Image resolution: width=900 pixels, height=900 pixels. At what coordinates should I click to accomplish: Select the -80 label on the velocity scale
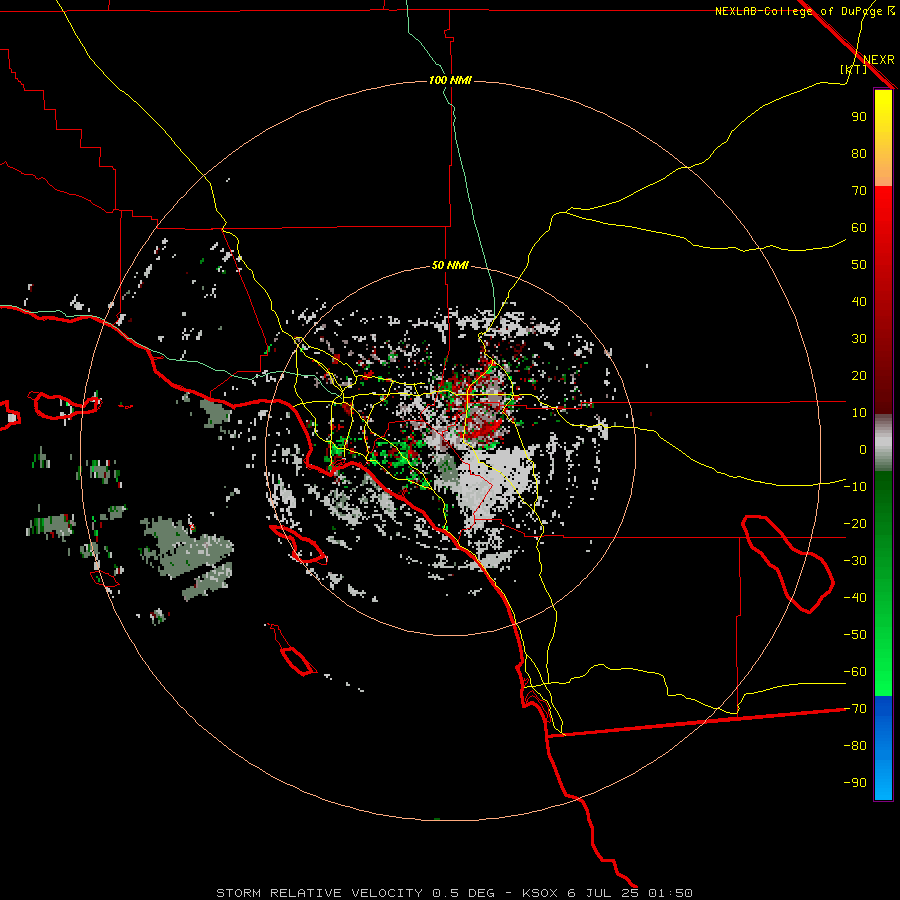click(855, 746)
